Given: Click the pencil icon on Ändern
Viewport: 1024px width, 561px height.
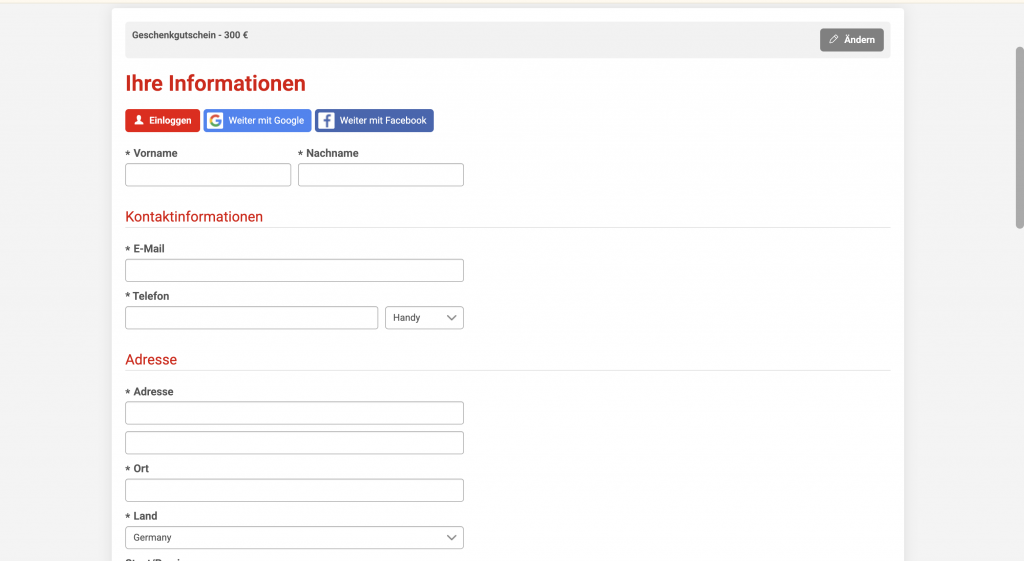Looking at the screenshot, I should (834, 40).
